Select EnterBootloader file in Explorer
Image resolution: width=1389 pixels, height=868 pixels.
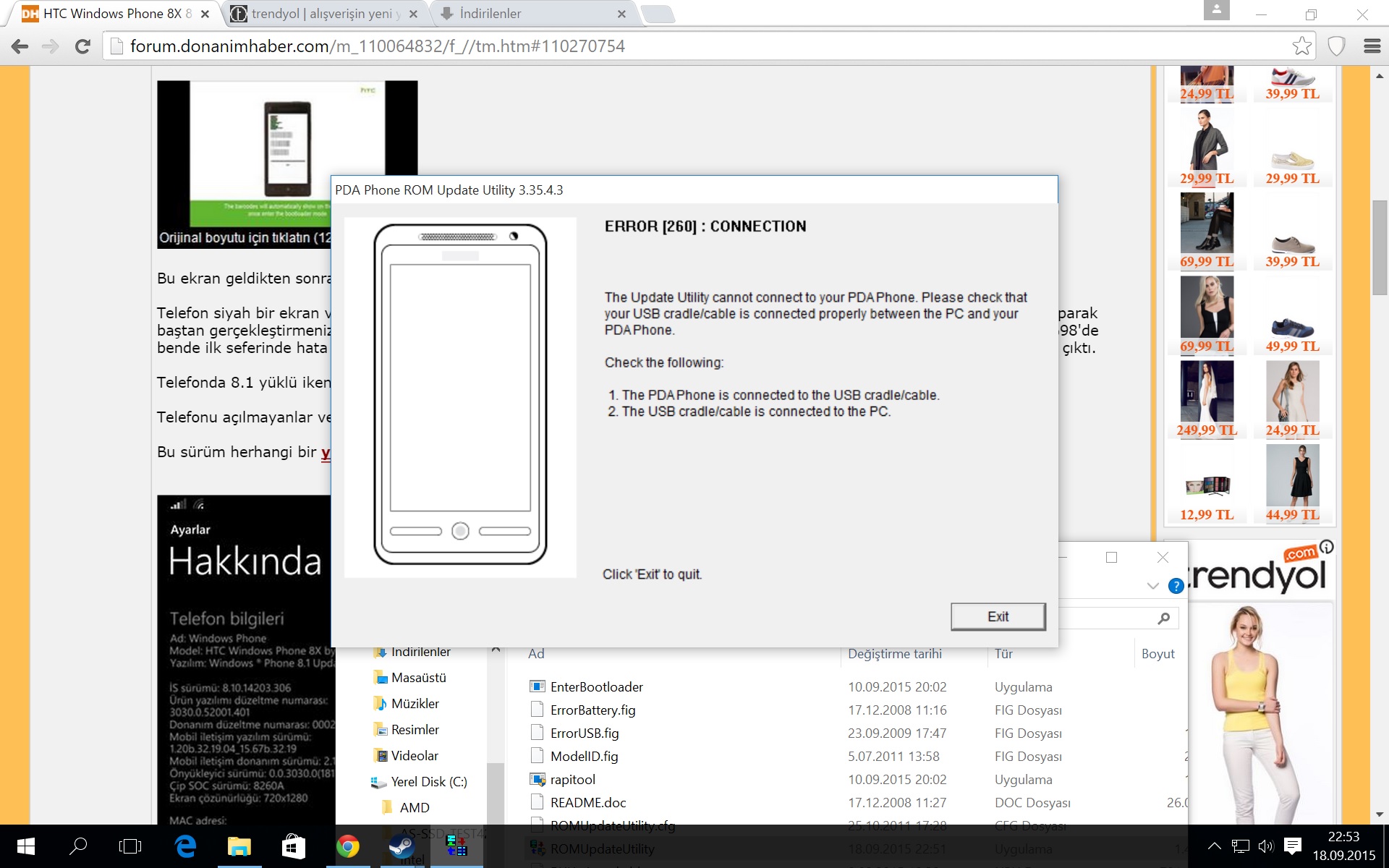point(596,686)
